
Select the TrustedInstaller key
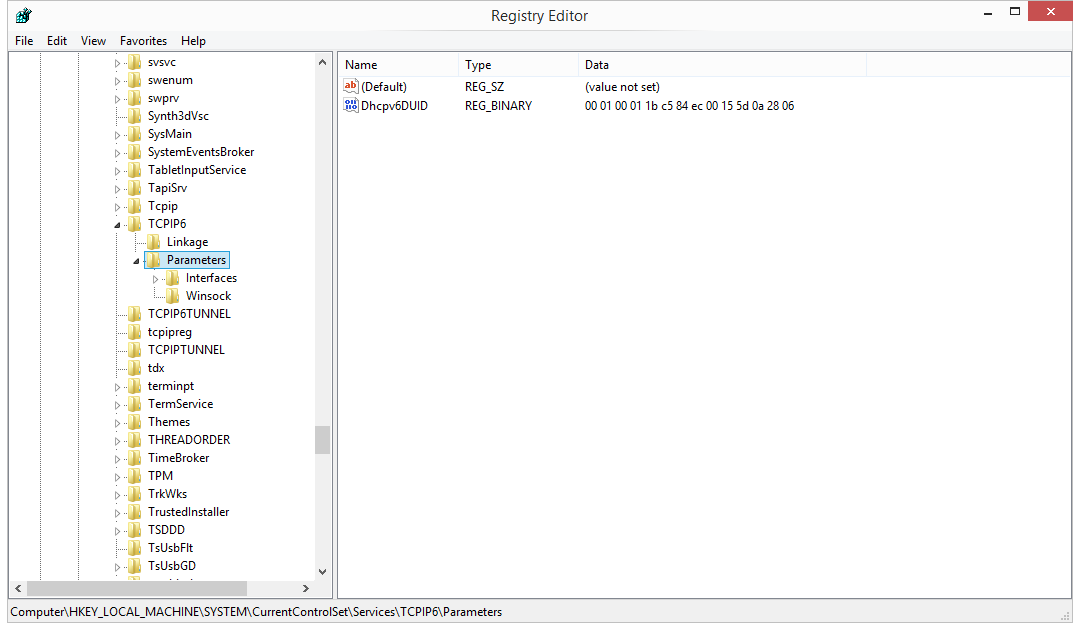pos(190,511)
